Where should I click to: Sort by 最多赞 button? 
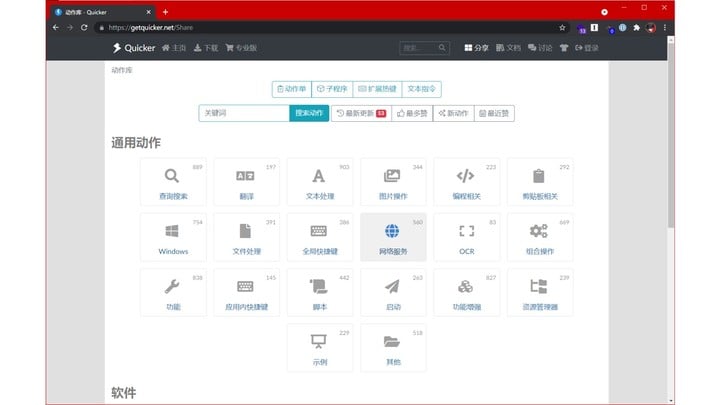(411, 113)
